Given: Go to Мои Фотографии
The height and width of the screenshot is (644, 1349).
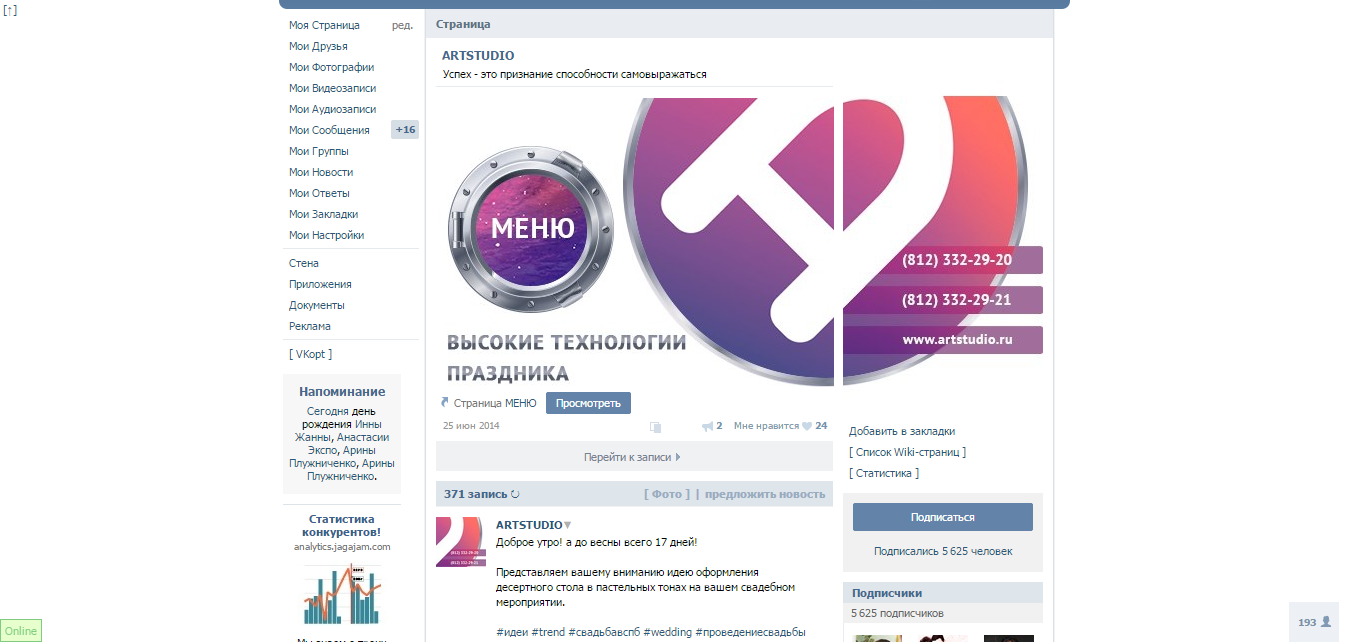Looking at the screenshot, I should pyautogui.click(x=331, y=67).
